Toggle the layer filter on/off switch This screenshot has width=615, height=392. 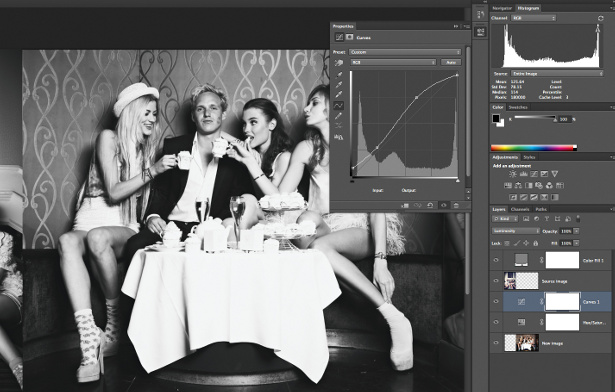(x=578, y=219)
